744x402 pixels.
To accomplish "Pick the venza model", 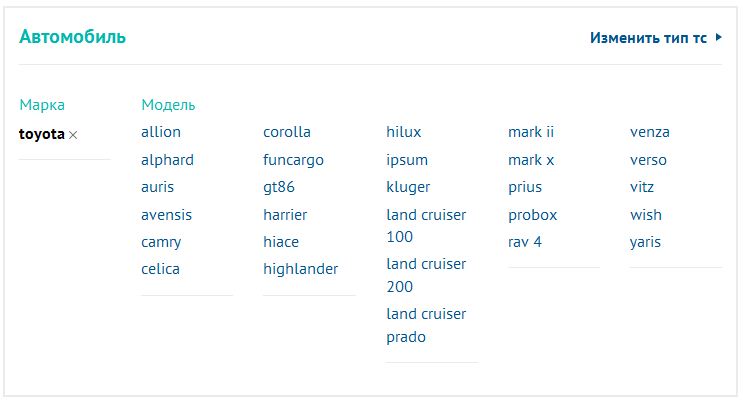I will 650,132.
